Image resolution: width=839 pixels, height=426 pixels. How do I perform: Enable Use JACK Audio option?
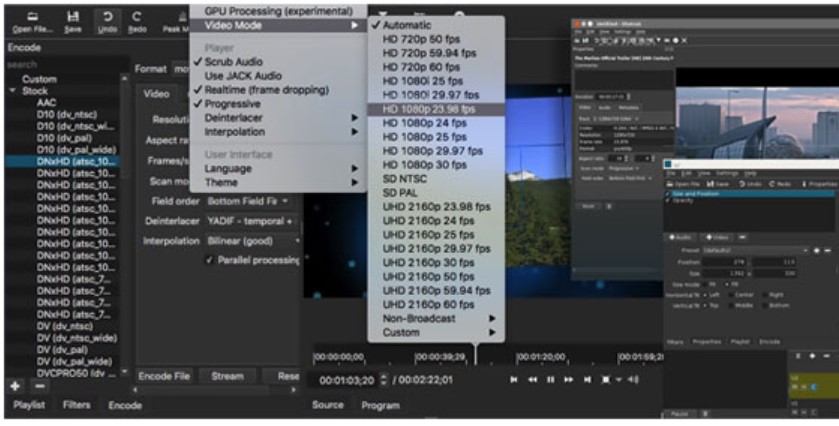point(278,76)
